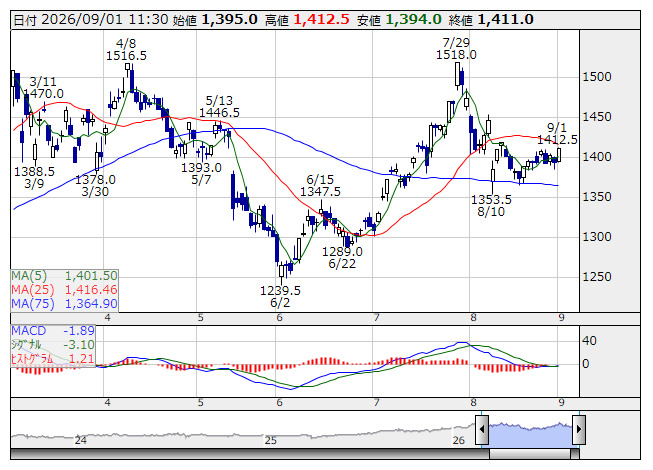653x470 pixels.
Task: Click the 1393.0 5/7 low label
Action: pyautogui.click(x=201, y=174)
